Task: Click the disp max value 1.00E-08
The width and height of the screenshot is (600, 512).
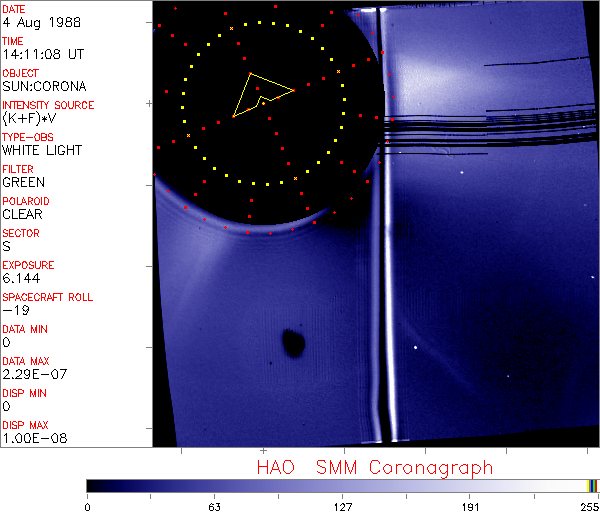Action: point(31,438)
